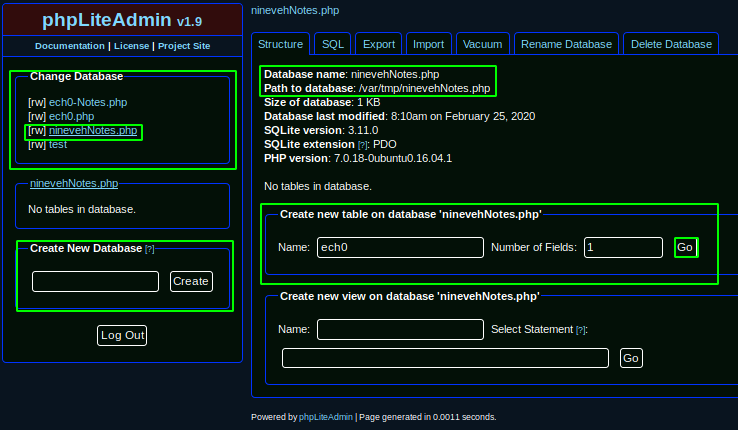The height and width of the screenshot is (430, 738).
Task: Click the Documentation link
Action: (70, 46)
